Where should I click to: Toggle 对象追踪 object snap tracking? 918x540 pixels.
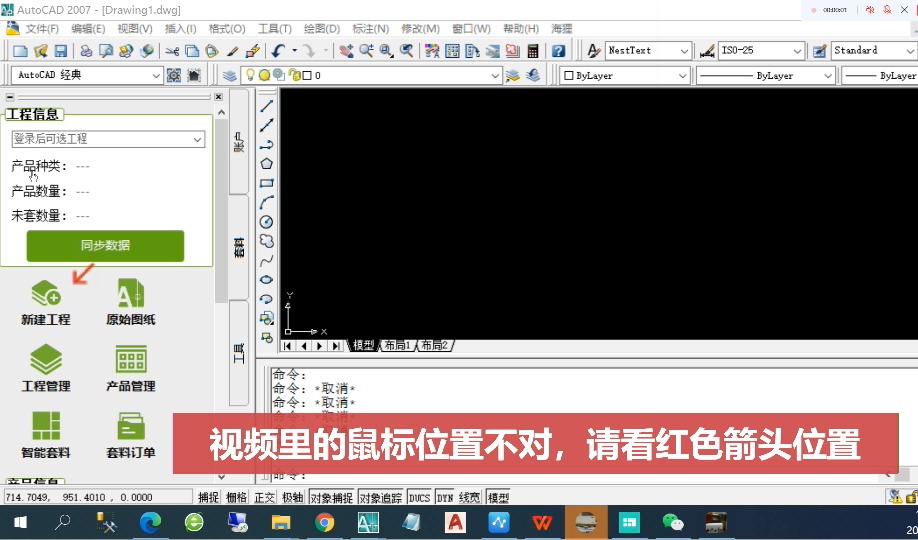[x=381, y=497]
